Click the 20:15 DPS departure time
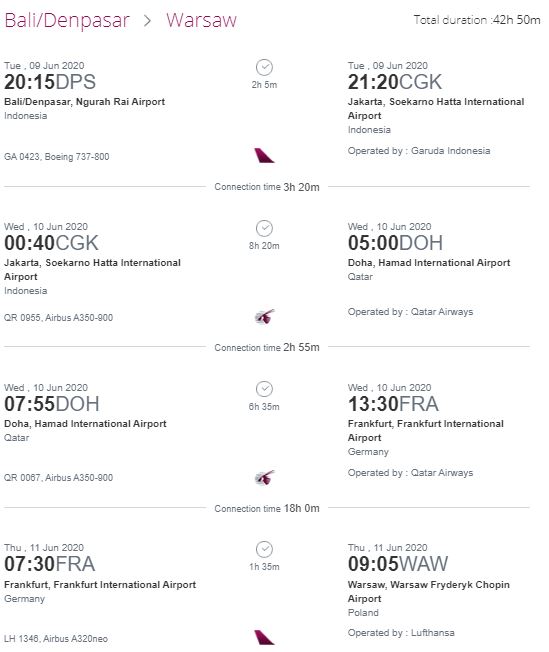 pyautogui.click(x=50, y=82)
